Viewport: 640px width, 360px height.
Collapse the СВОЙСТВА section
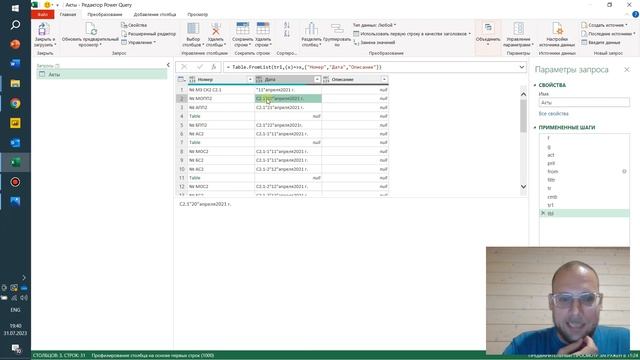click(x=535, y=85)
